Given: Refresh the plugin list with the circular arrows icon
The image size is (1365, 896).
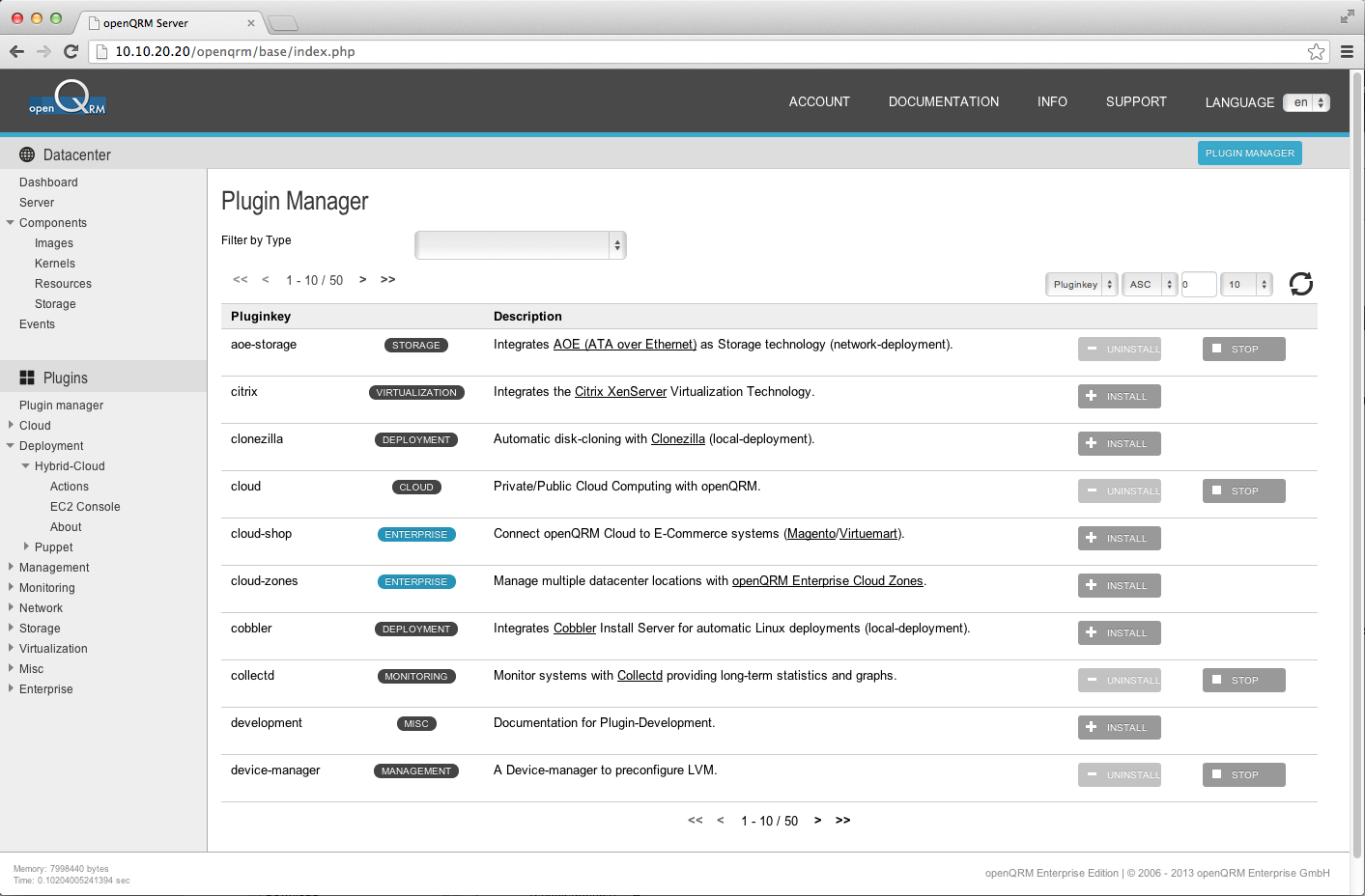Looking at the screenshot, I should coord(1300,283).
